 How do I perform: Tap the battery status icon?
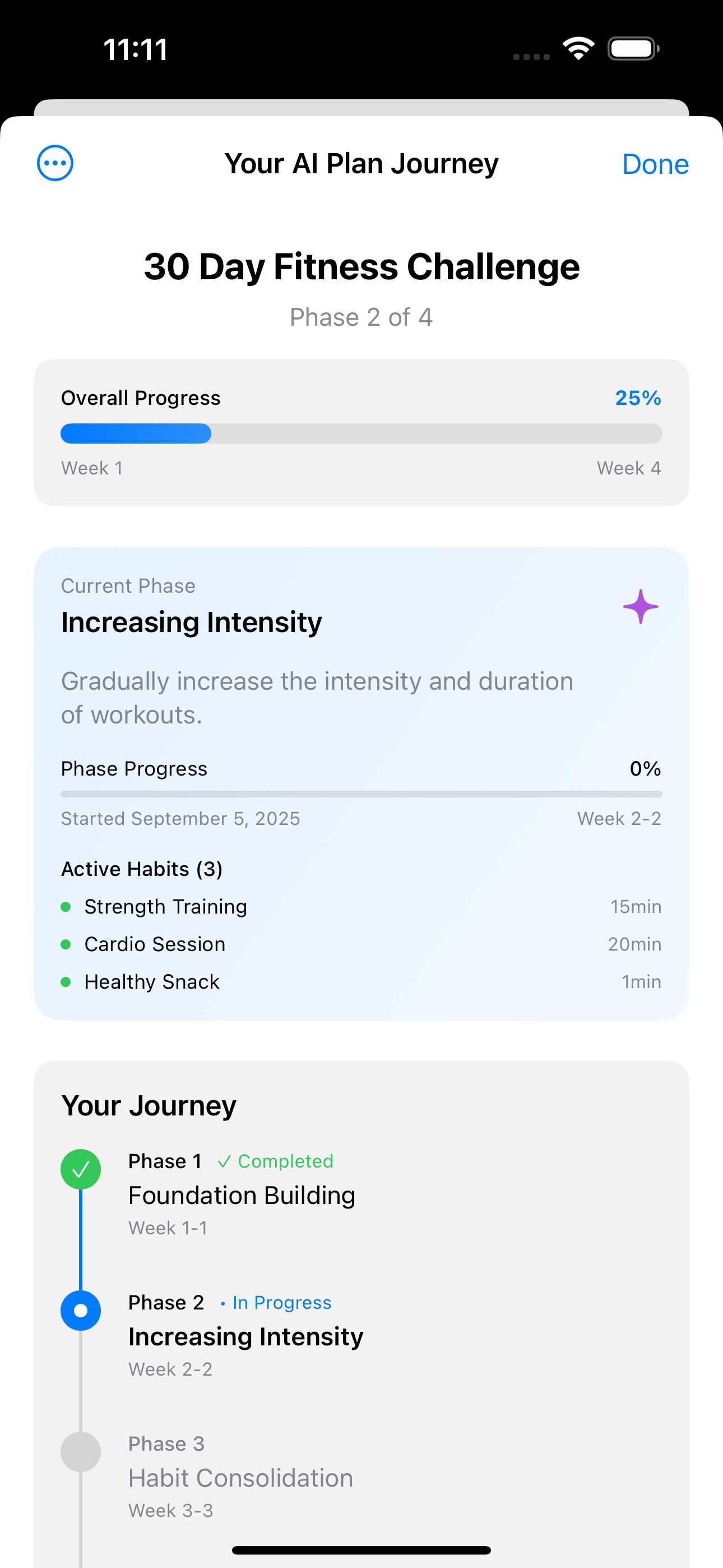[x=633, y=49]
